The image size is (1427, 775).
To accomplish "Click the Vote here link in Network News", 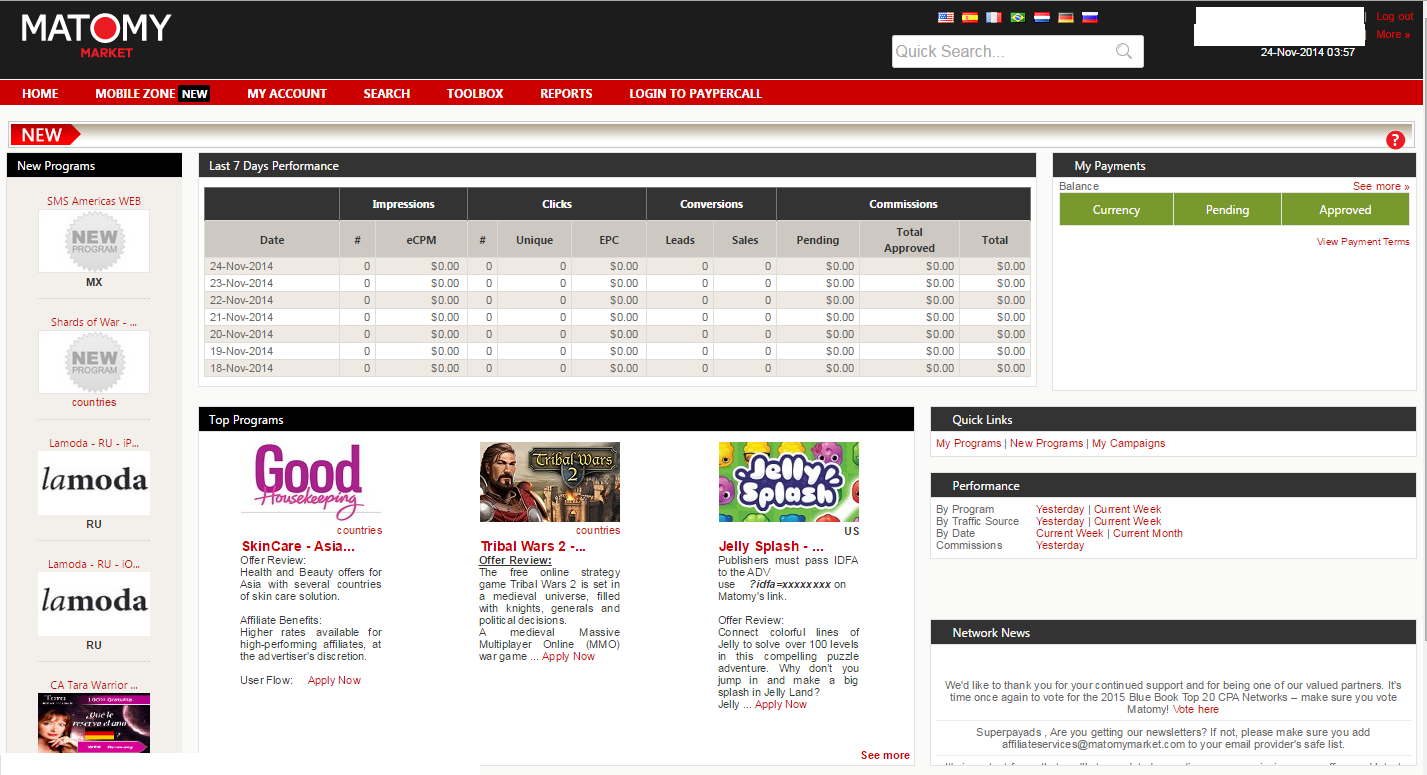I will pyautogui.click(x=1196, y=709).
